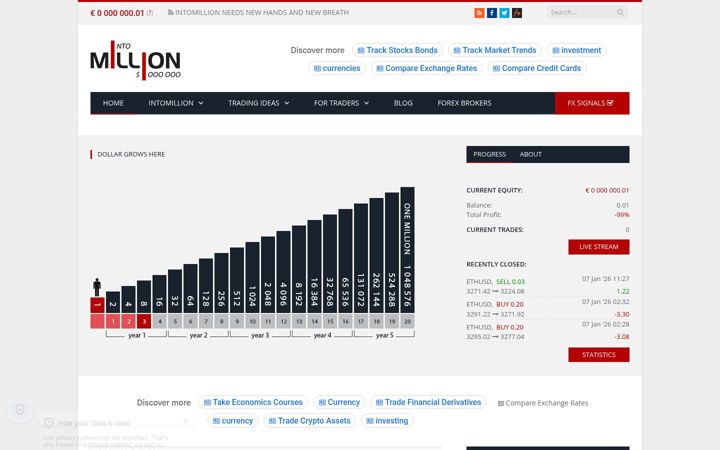Click the red bar labeled 1
Viewport: 720px width, 450px height.
[97, 305]
